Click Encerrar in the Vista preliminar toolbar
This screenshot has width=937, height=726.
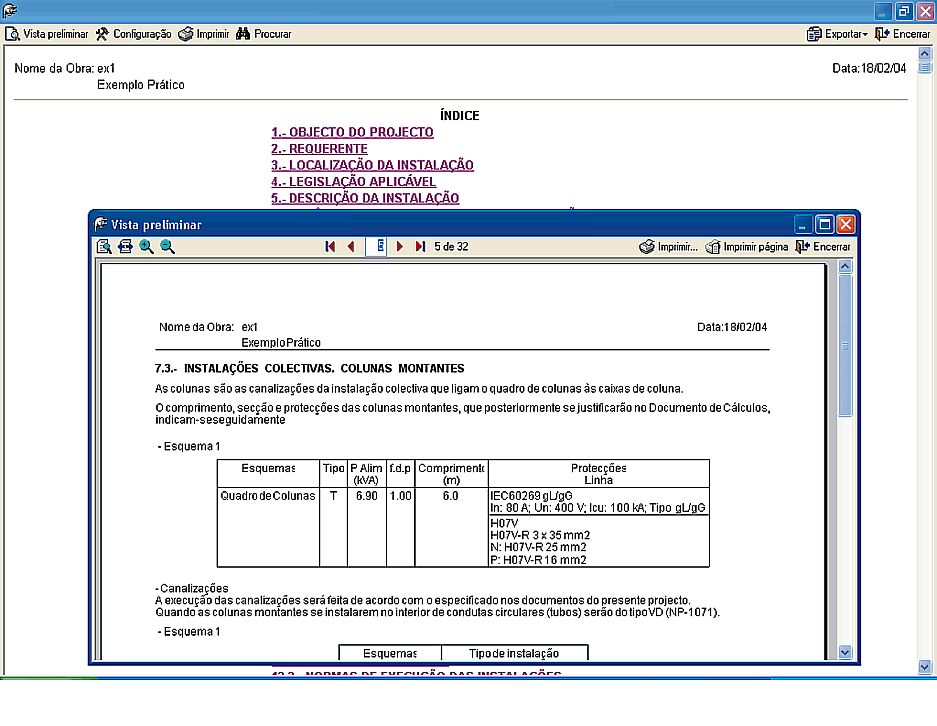tap(823, 247)
